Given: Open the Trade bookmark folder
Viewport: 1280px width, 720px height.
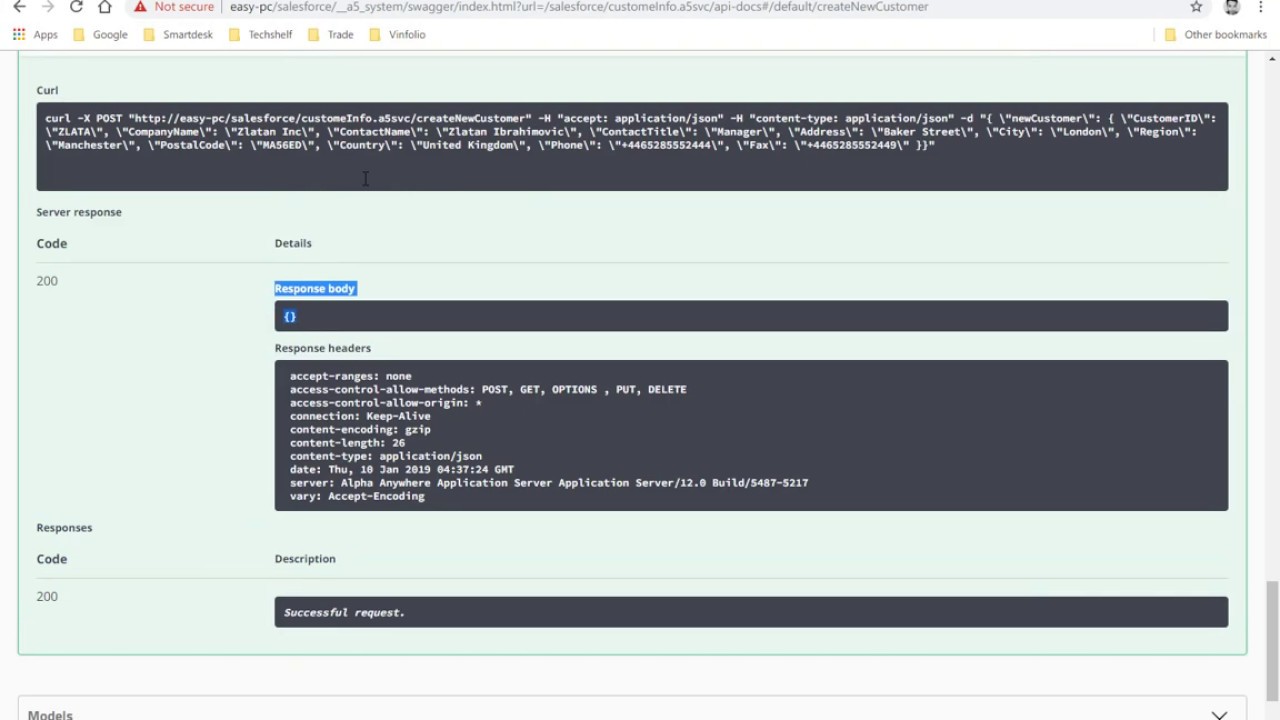Looking at the screenshot, I should tap(330, 34).
